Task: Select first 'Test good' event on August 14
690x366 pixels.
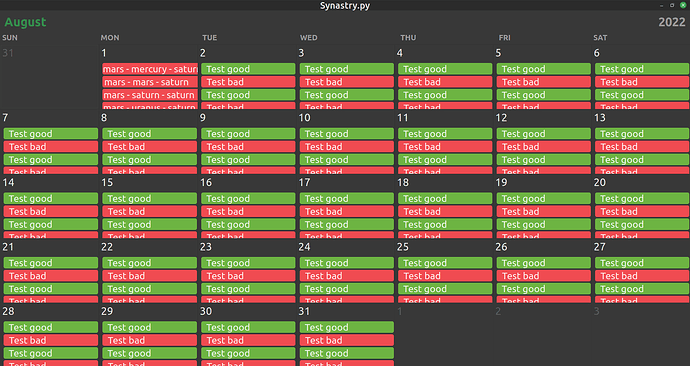Action: 51,198
